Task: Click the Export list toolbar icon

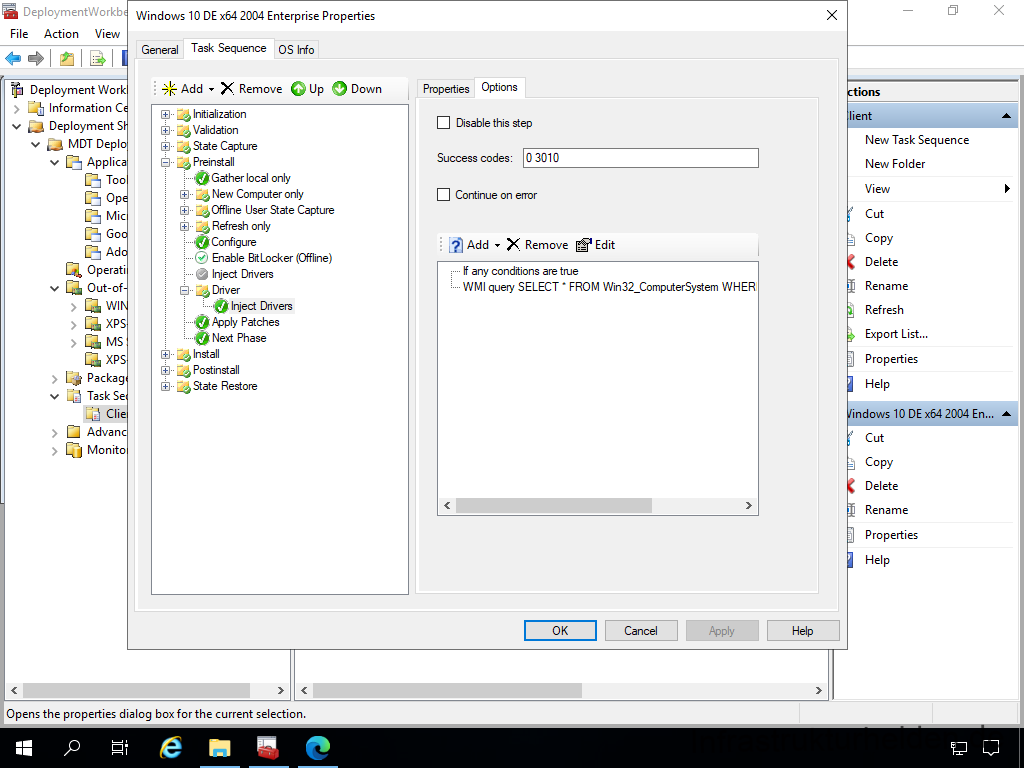Action: point(98,59)
